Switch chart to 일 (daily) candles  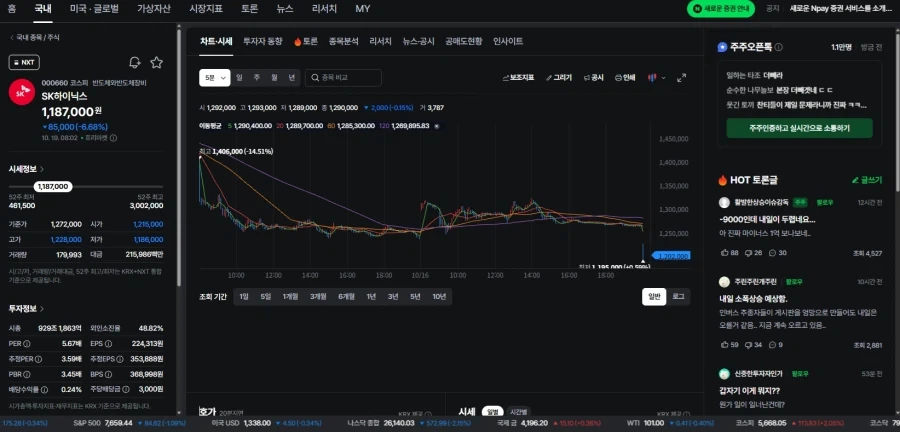coord(239,77)
